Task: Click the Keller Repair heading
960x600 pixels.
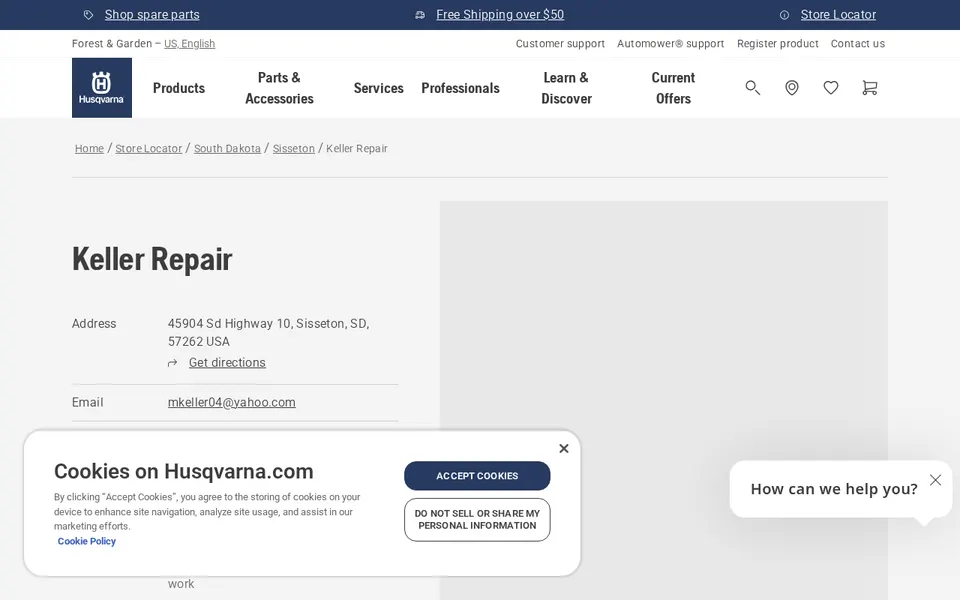Action: coord(152,259)
